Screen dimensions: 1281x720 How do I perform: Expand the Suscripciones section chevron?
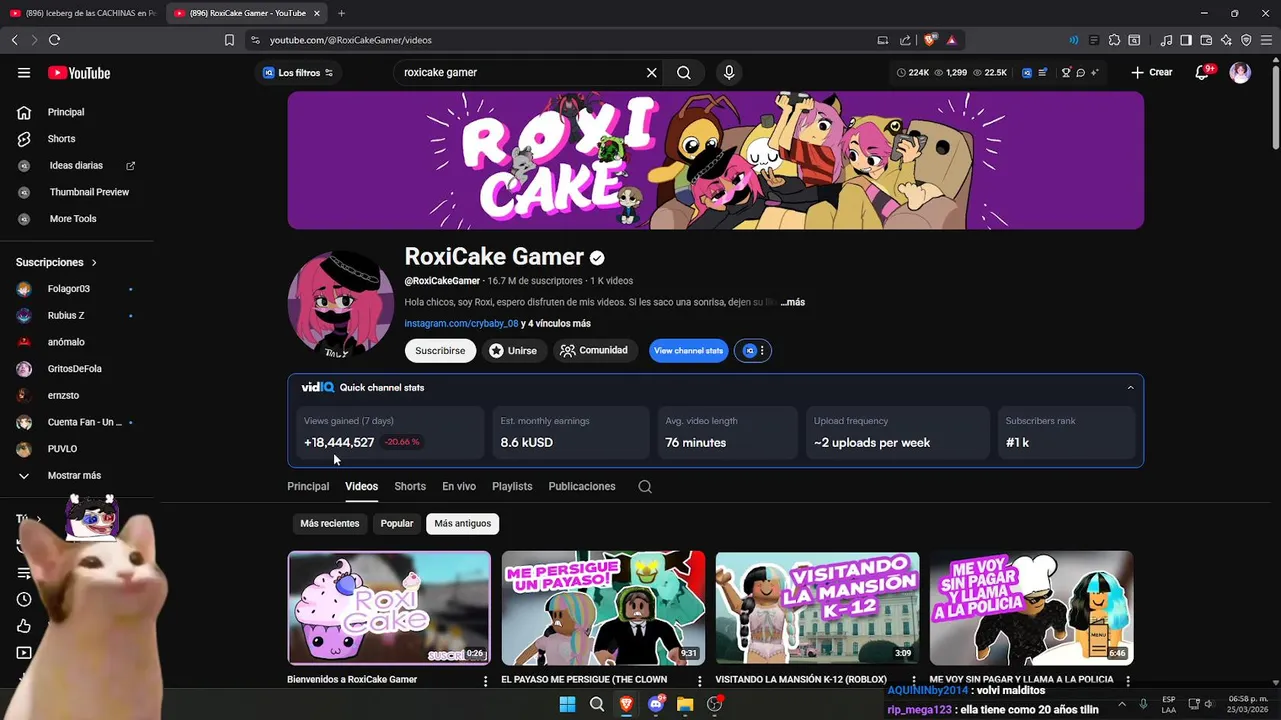pyautogui.click(x=94, y=263)
